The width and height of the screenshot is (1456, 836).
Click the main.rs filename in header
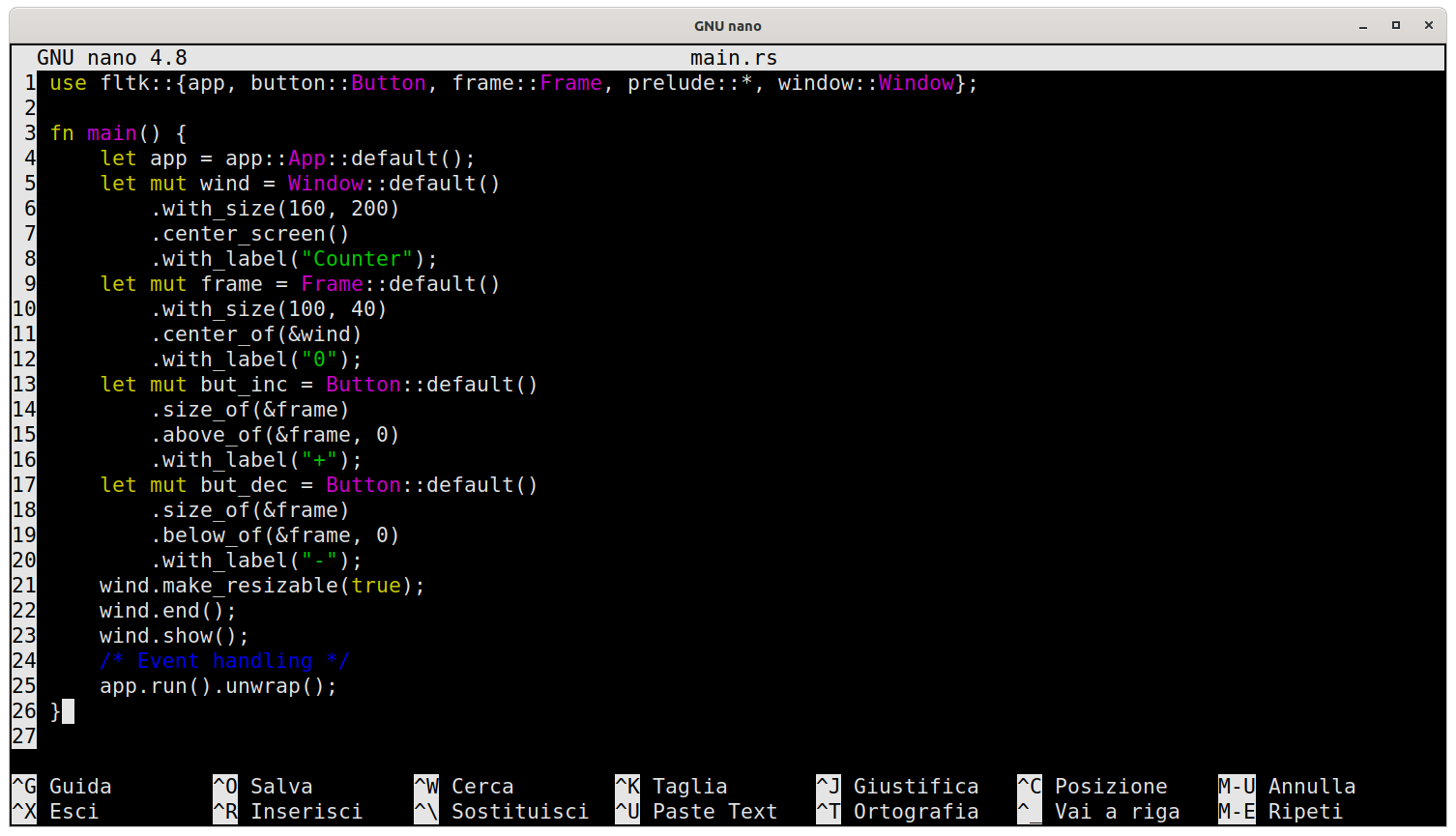click(x=734, y=58)
